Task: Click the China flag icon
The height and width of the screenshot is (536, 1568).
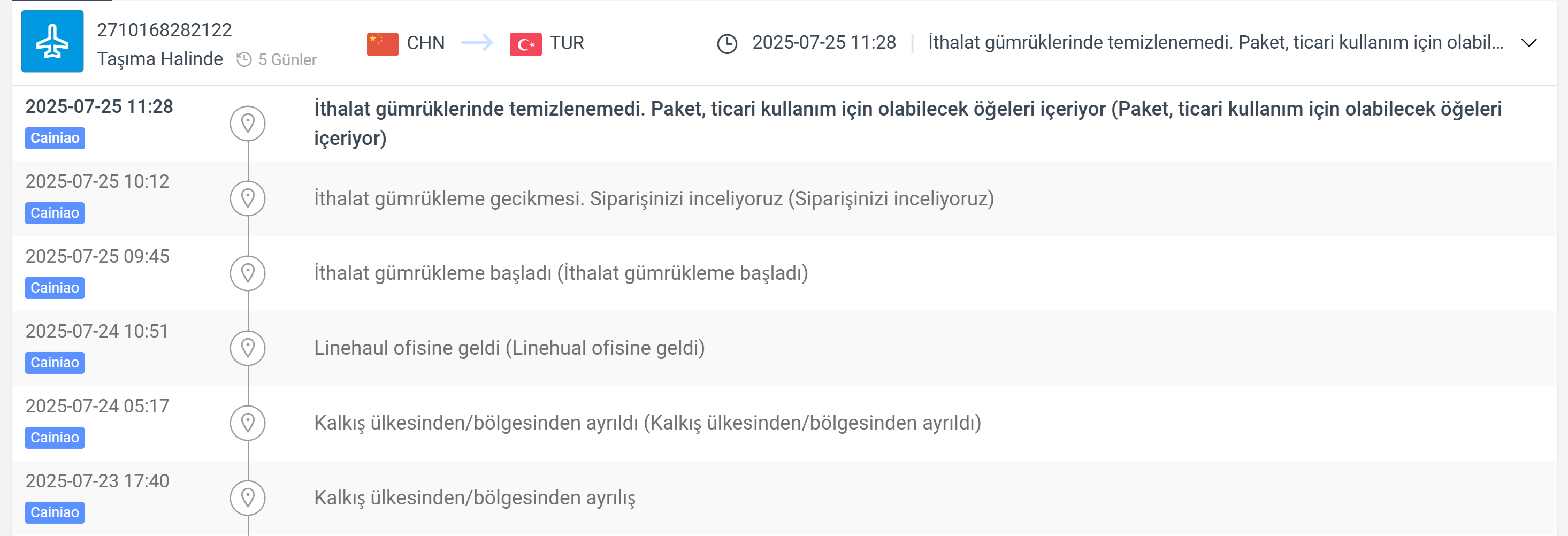Action: (383, 44)
